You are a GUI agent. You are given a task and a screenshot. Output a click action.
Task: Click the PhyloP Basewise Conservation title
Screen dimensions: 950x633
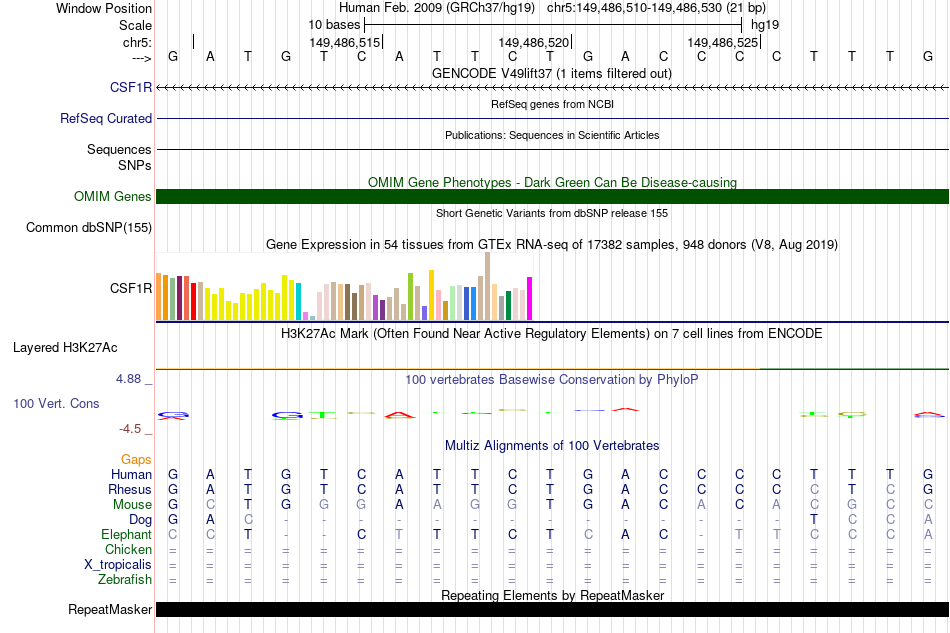pos(552,380)
